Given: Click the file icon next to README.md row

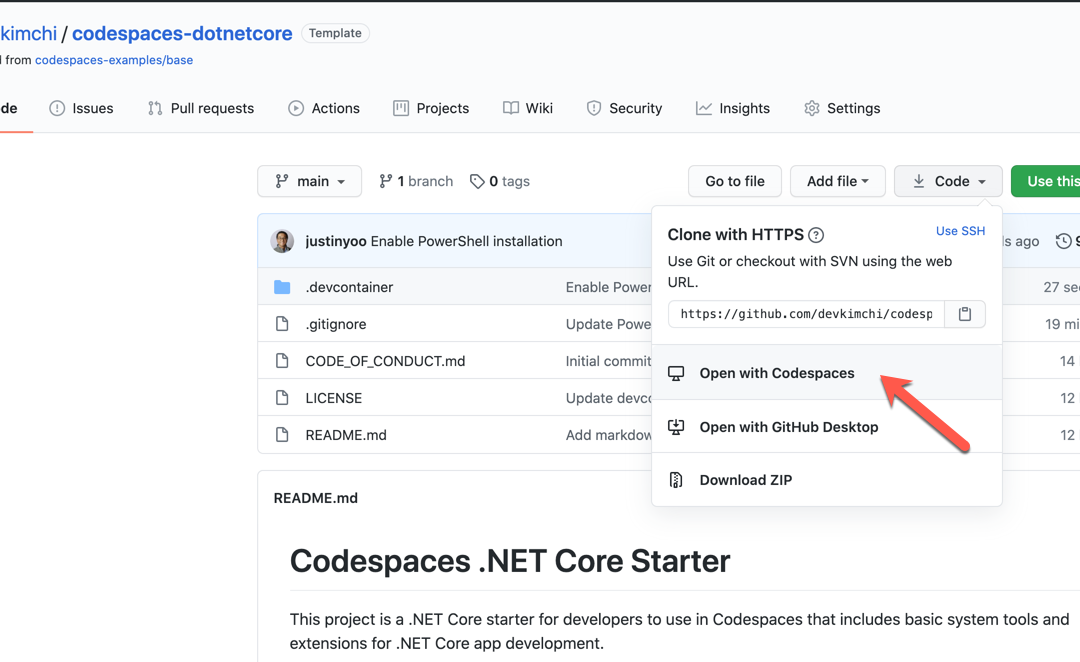Looking at the screenshot, I should (x=282, y=435).
